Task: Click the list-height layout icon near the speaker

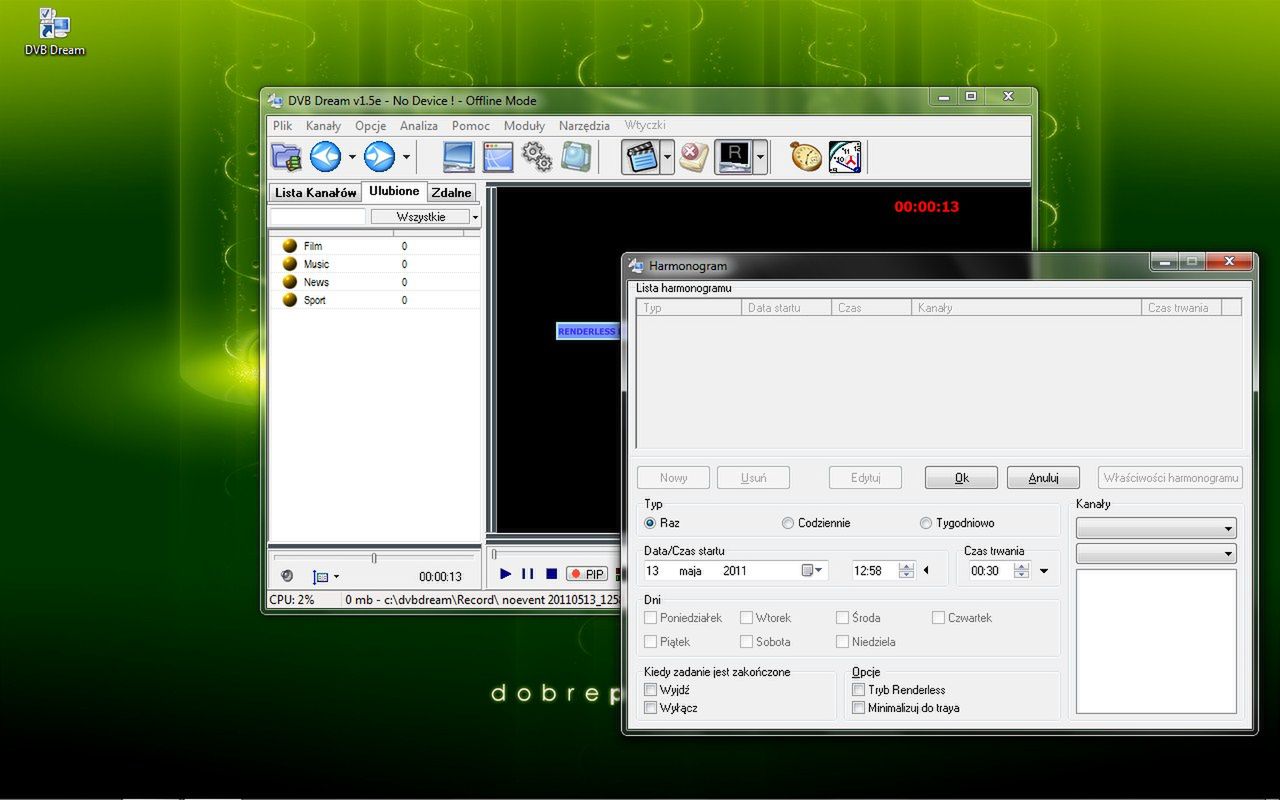Action: coord(320,577)
